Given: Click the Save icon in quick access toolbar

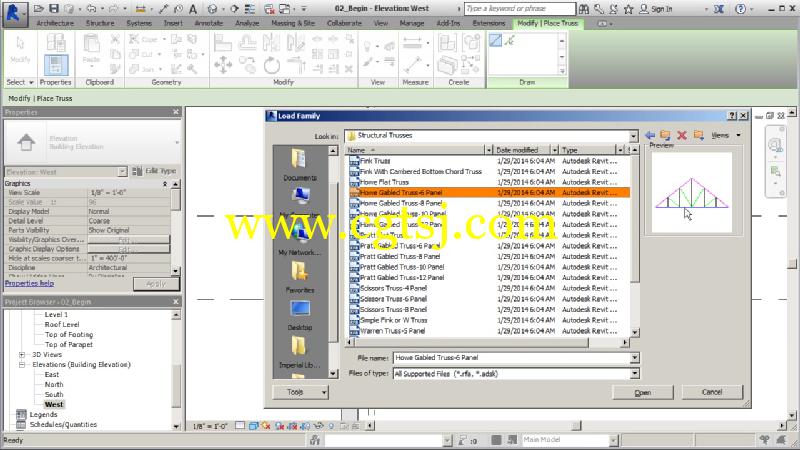Looking at the screenshot, I should pyautogui.click(x=54, y=9).
